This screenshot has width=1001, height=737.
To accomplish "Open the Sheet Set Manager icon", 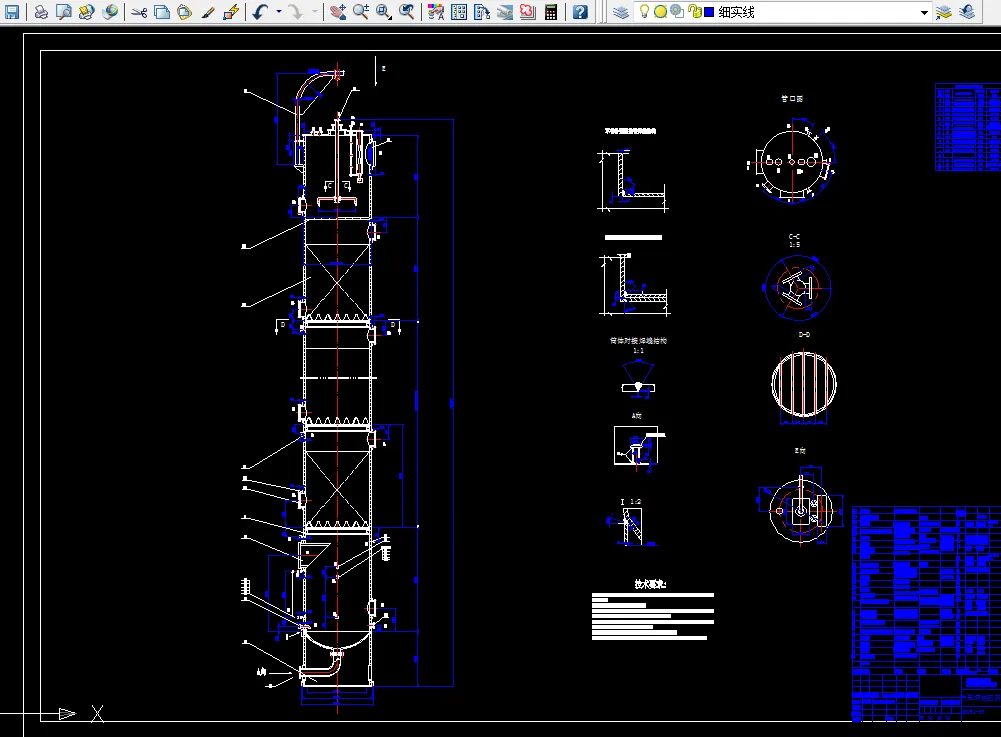I will (505, 11).
